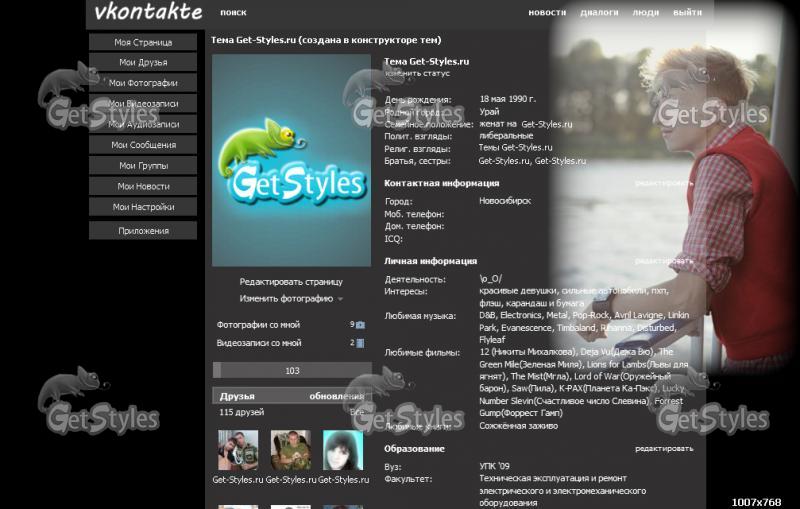Open Фотографии со мной
Screen dimensions: 800x509
click(258, 324)
